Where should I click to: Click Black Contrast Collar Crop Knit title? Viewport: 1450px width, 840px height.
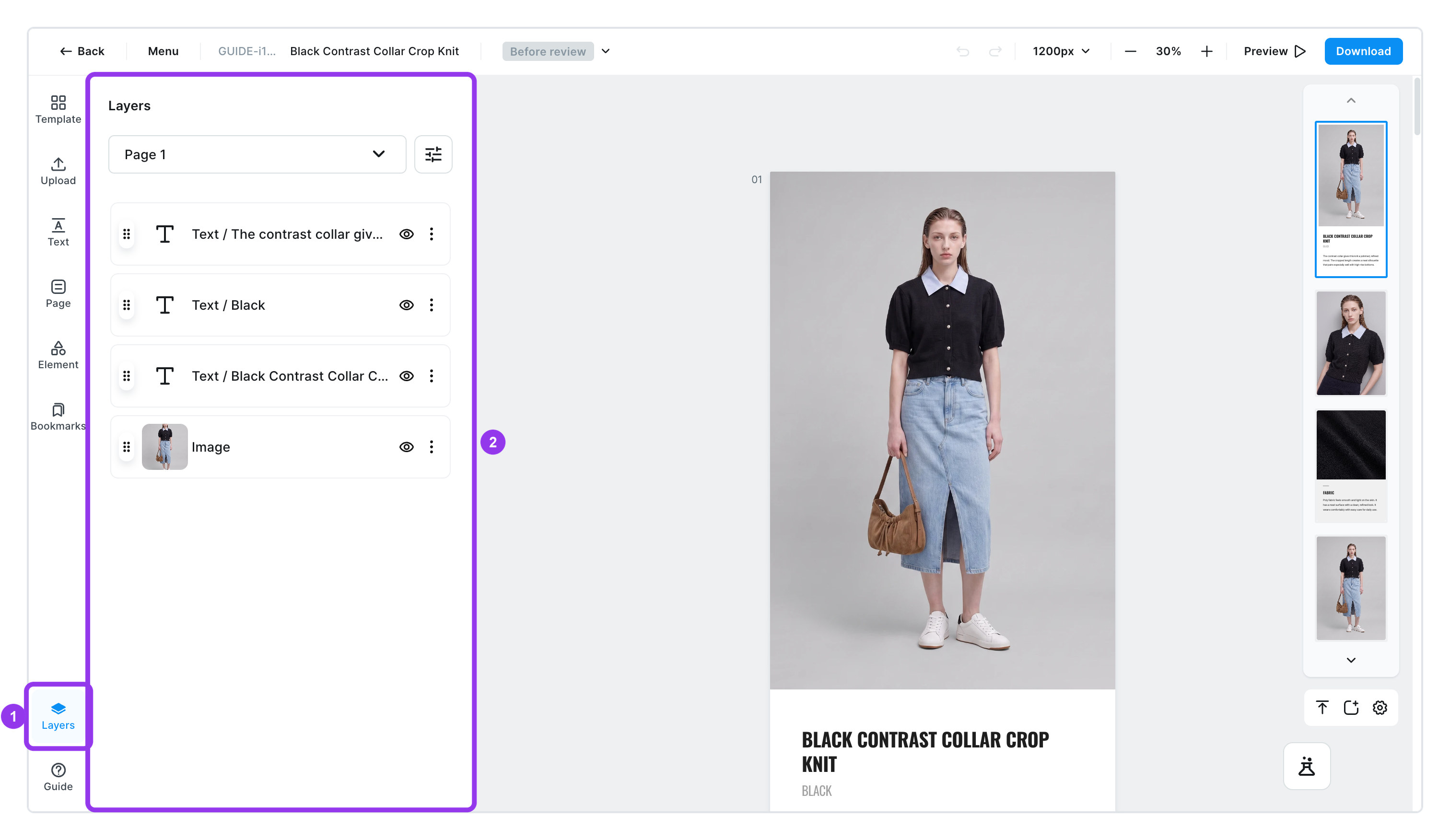[374, 51]
